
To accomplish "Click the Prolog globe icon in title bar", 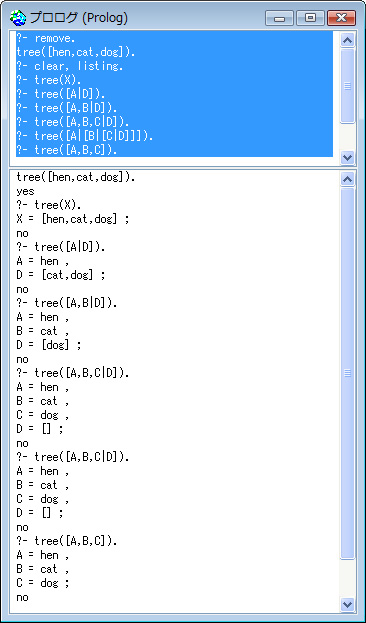I will (x=17, y=18).
